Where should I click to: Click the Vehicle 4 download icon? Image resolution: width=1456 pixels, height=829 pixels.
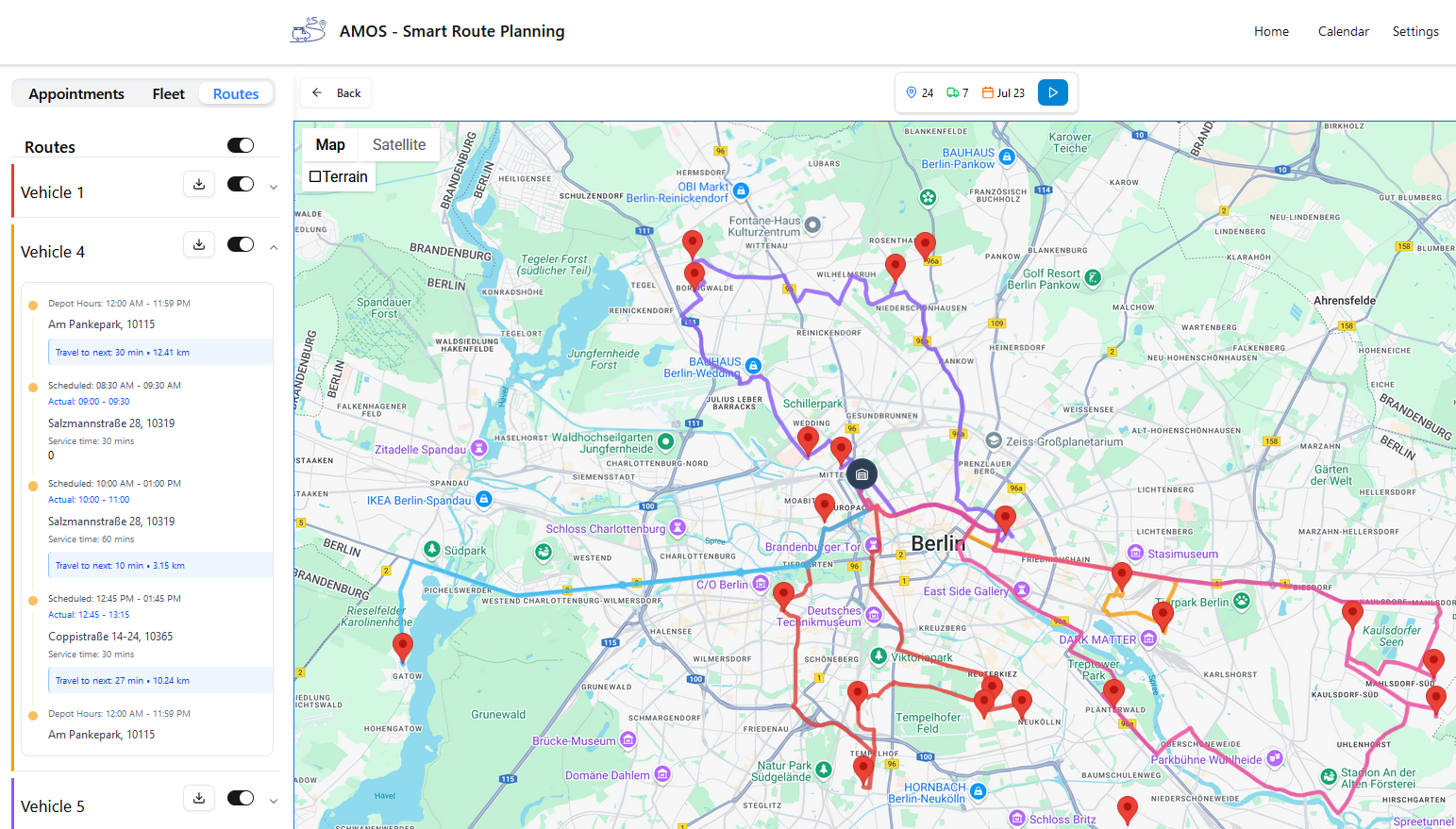click(199, 244)
